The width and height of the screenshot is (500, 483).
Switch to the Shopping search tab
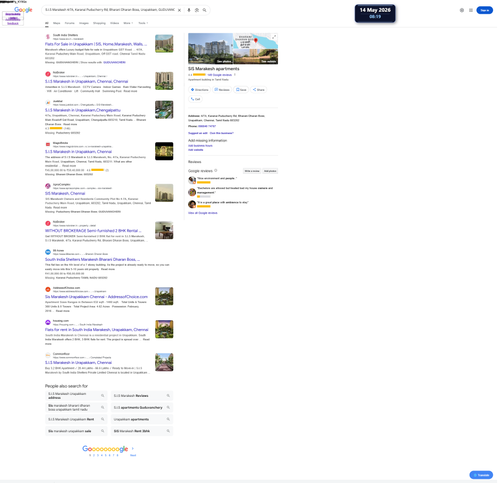point(99,23)
